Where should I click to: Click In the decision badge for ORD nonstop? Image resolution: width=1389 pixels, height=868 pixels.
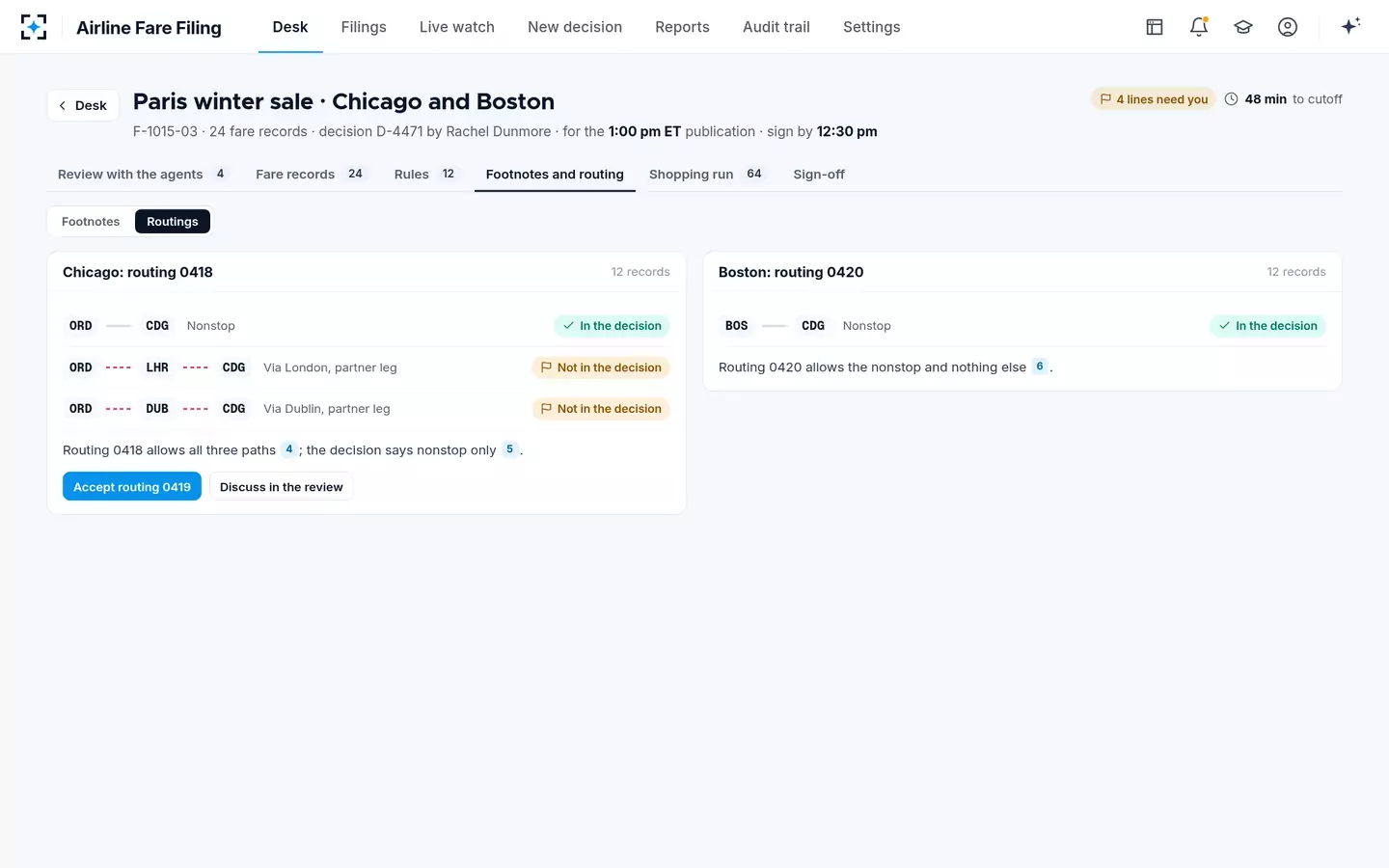pyautogui.click(x=612, y=326)
